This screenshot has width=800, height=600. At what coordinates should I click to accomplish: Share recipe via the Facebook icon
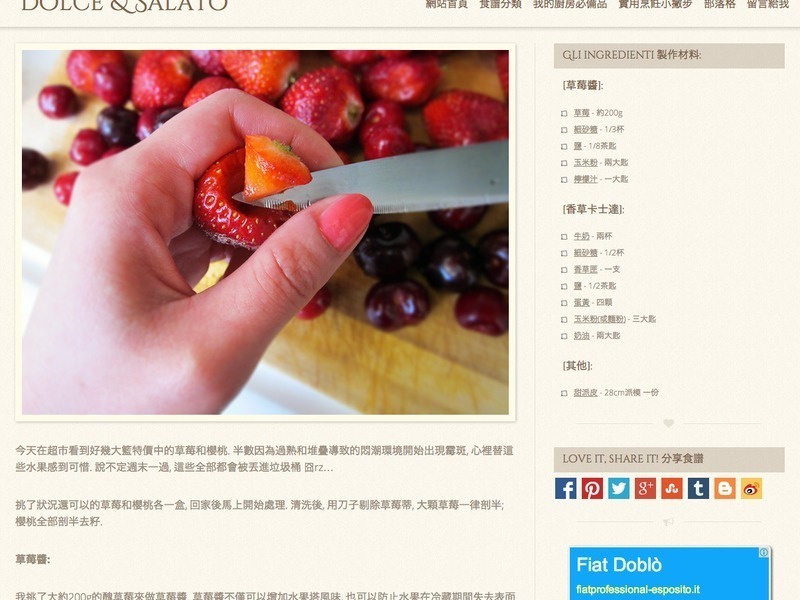[x=565, y=488]
